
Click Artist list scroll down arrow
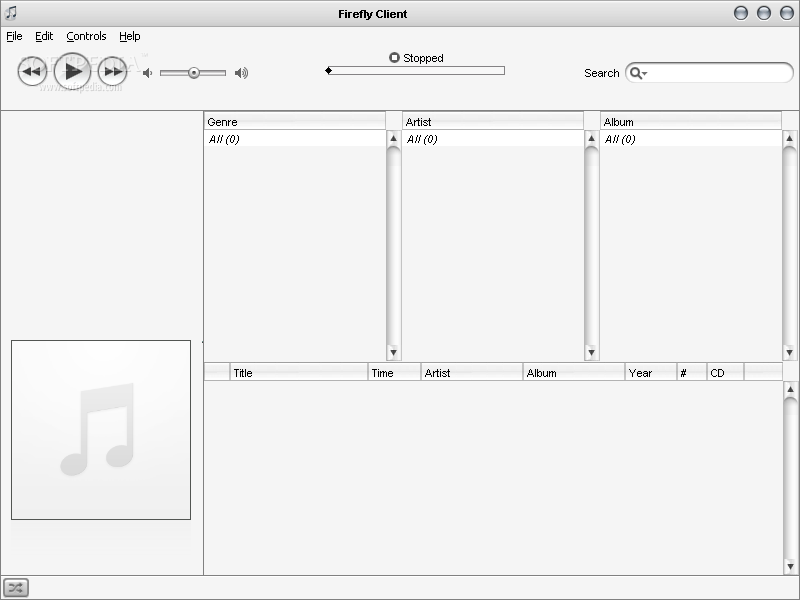point(591,352)
